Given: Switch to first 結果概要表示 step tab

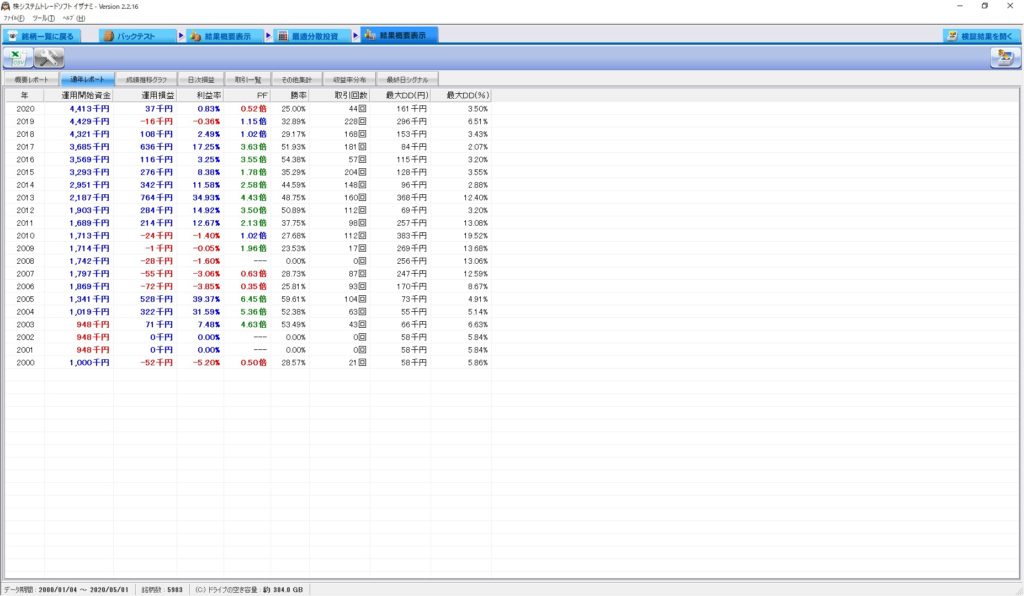Looking at the screenshot, I should coord(225,36).
